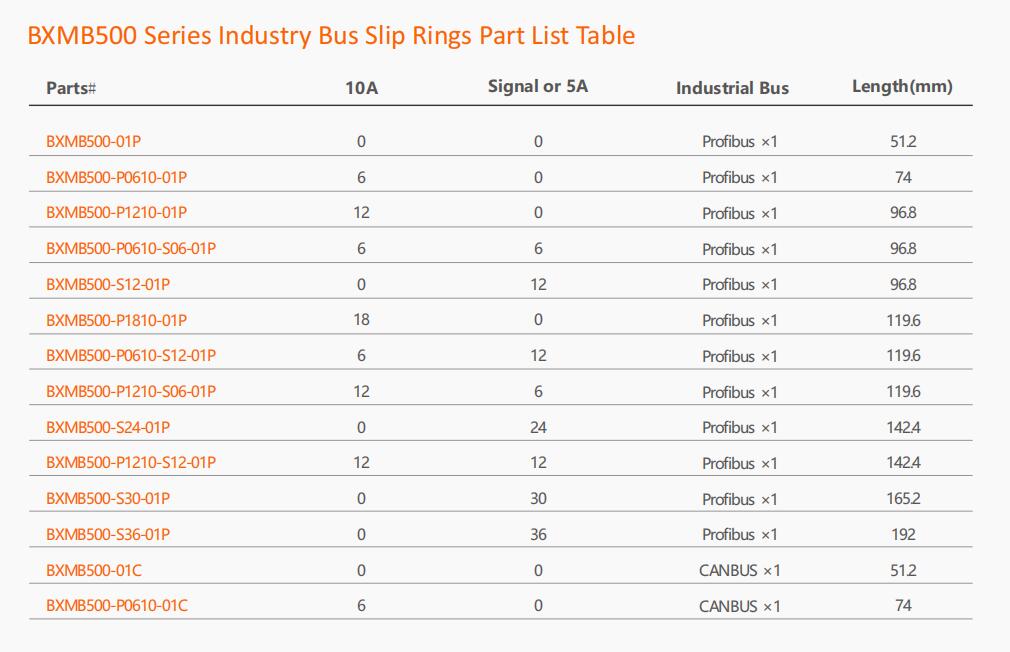This screenshot has width=1010, height=652.
Task: Click the BXMB500-P1210-S12-01P part number
Action: point(131,463)
